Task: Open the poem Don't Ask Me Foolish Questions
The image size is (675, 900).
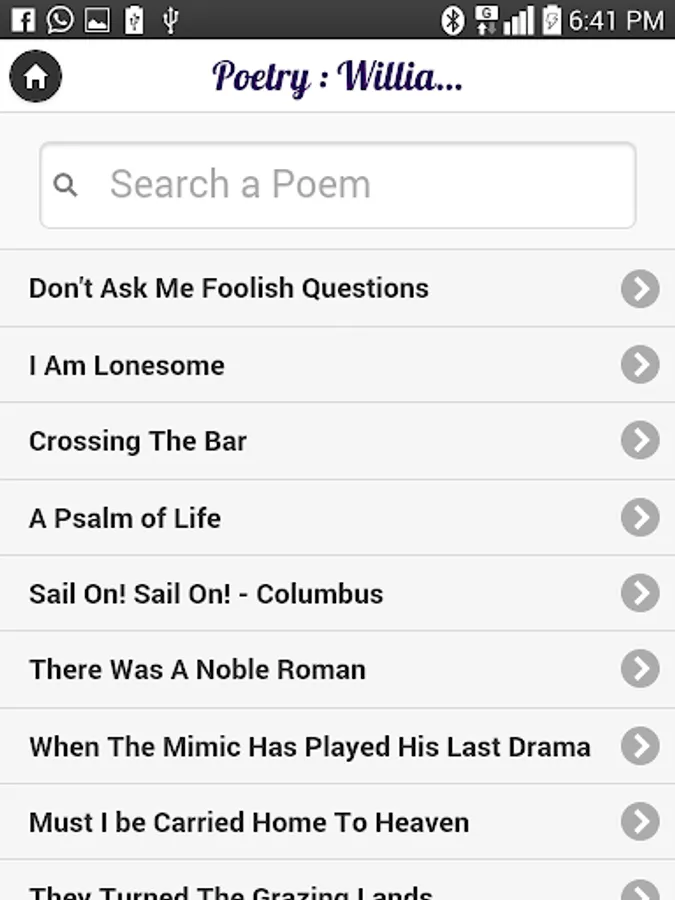Action: [x=229, y=289]
